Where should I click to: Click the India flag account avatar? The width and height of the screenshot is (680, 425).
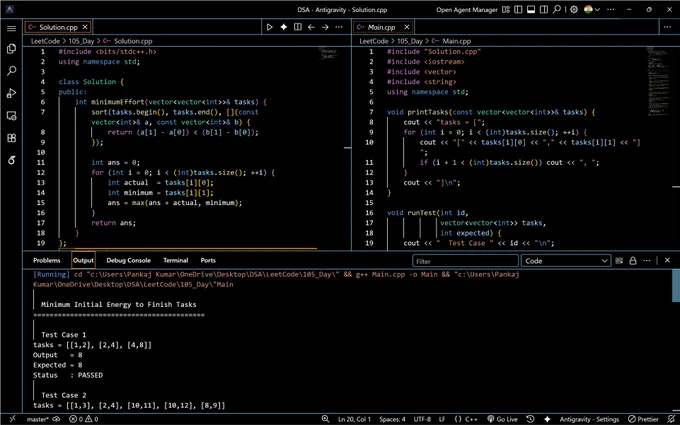coord(588,10)
